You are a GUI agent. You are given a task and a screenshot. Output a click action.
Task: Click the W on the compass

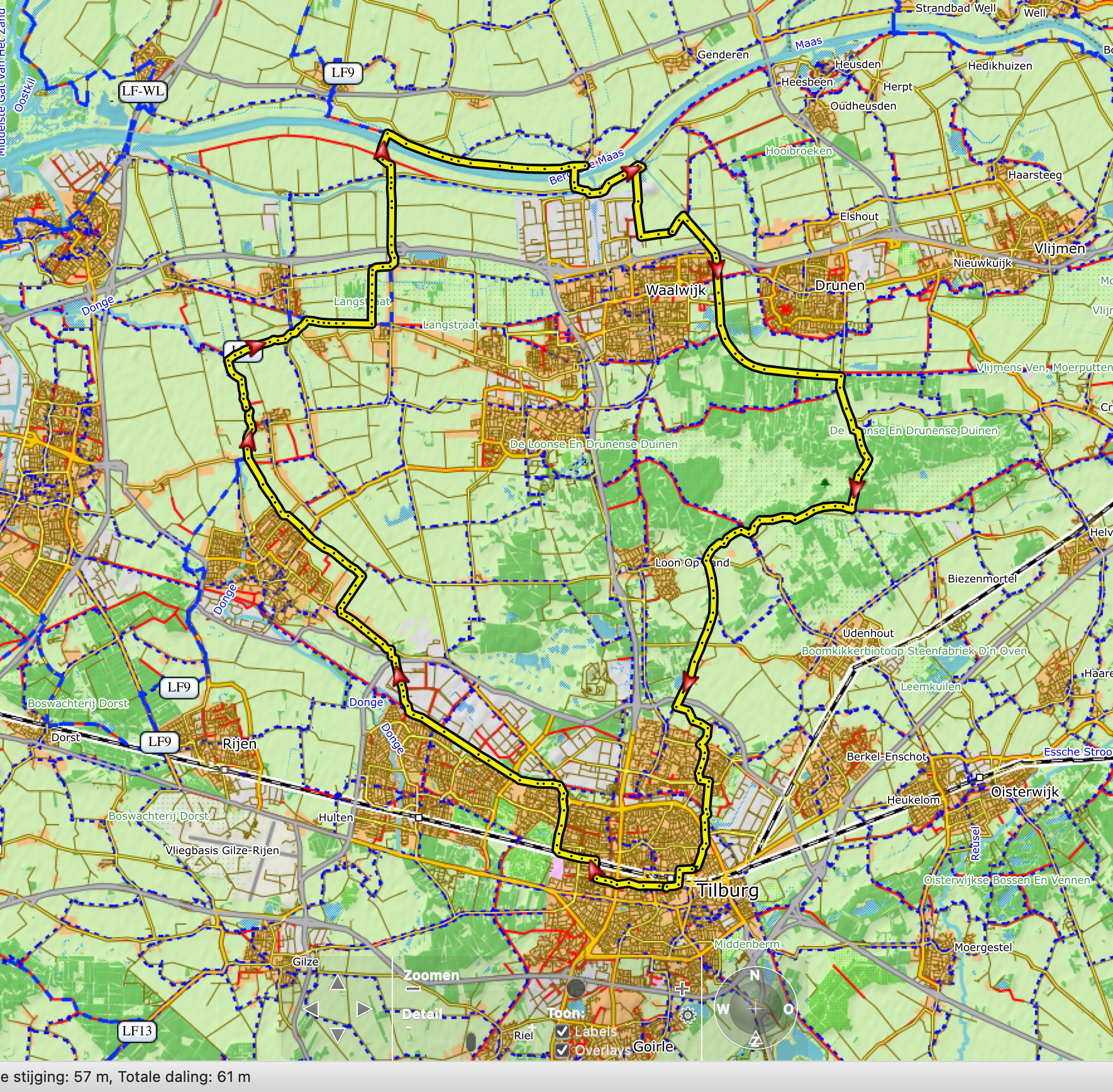(x=723, y=1009)
